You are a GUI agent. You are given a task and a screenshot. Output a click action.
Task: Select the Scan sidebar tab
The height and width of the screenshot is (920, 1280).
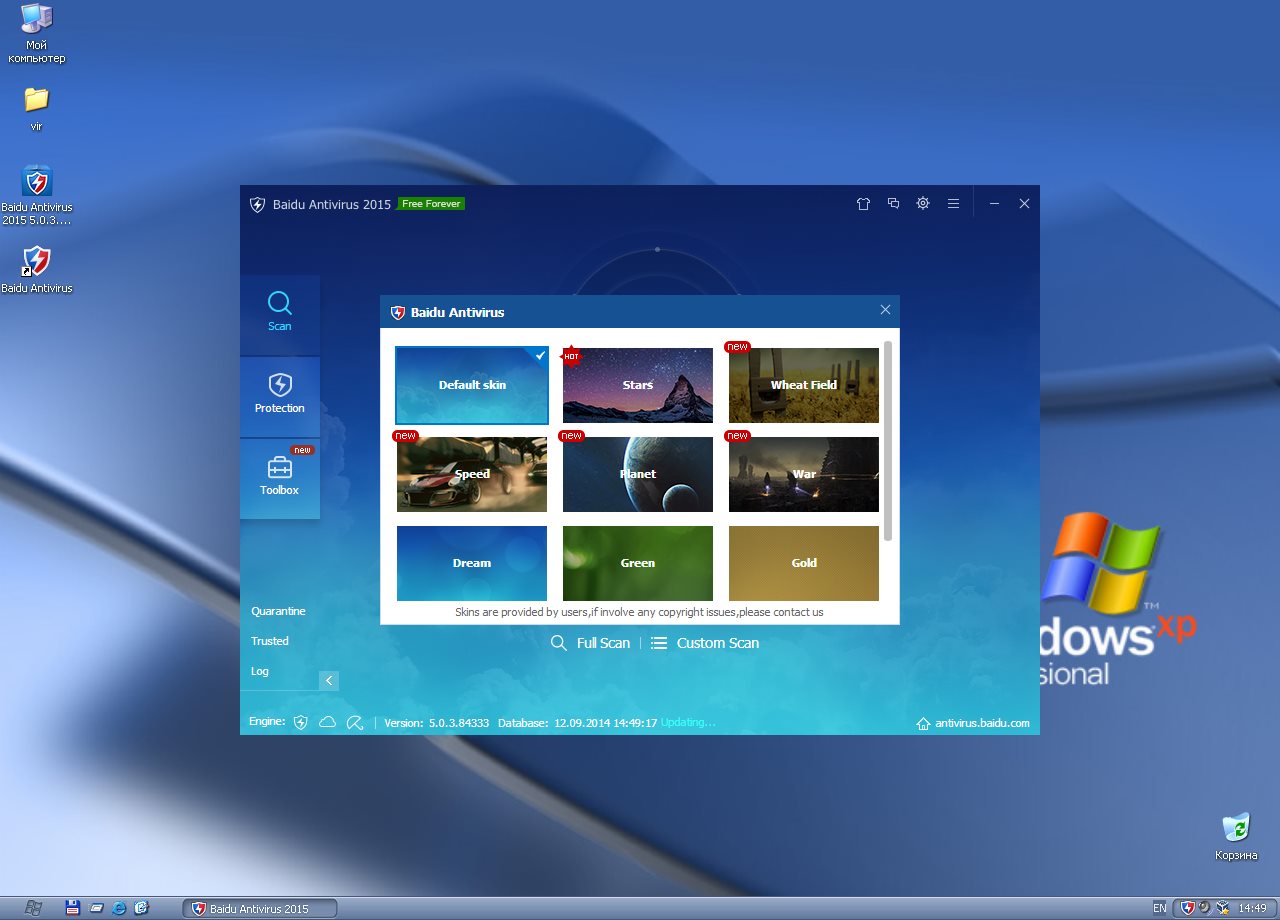click(280, 315)
